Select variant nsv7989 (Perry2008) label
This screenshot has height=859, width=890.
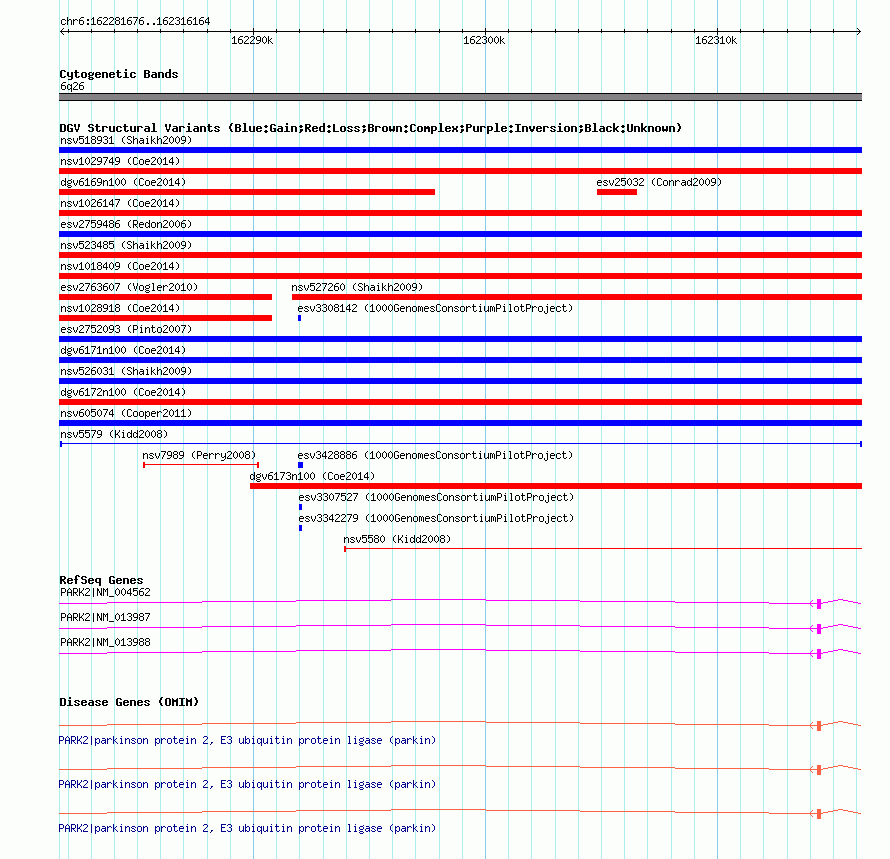[x=199, y=455]
